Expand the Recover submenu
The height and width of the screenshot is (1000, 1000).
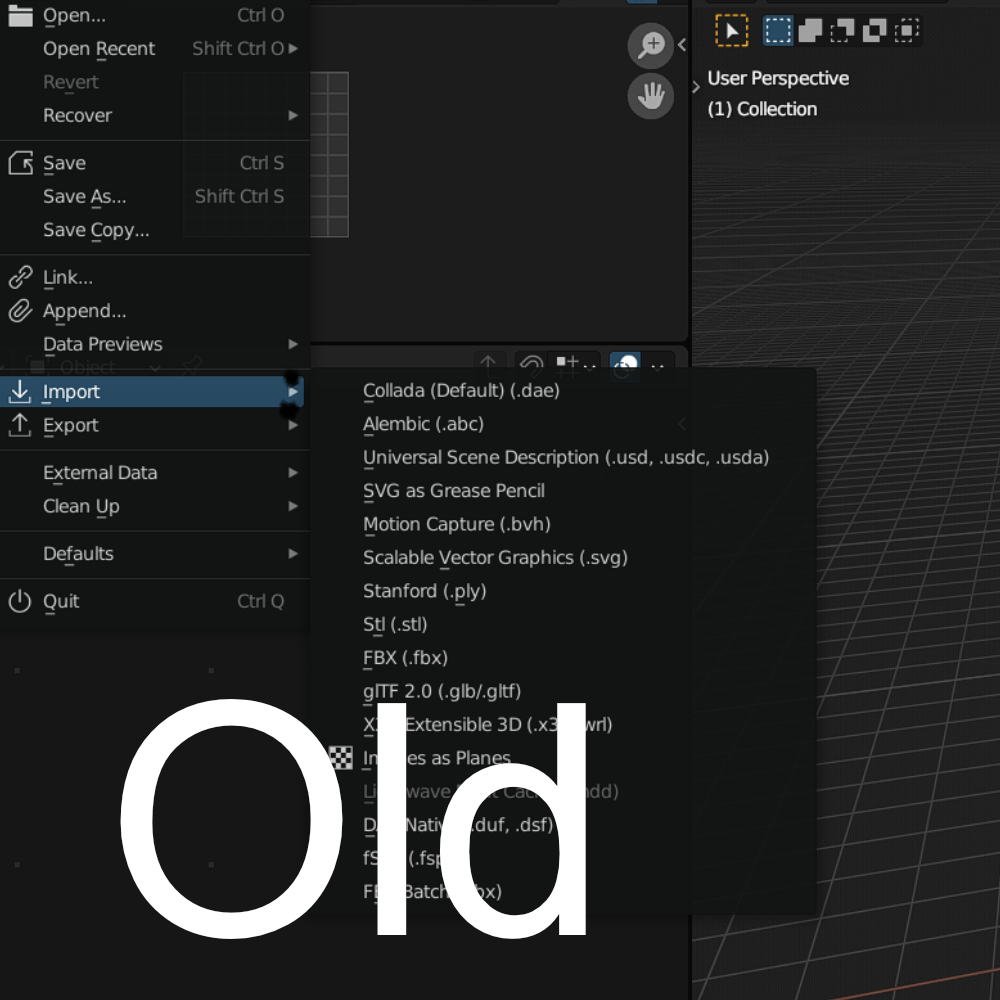tap(293, 115)
